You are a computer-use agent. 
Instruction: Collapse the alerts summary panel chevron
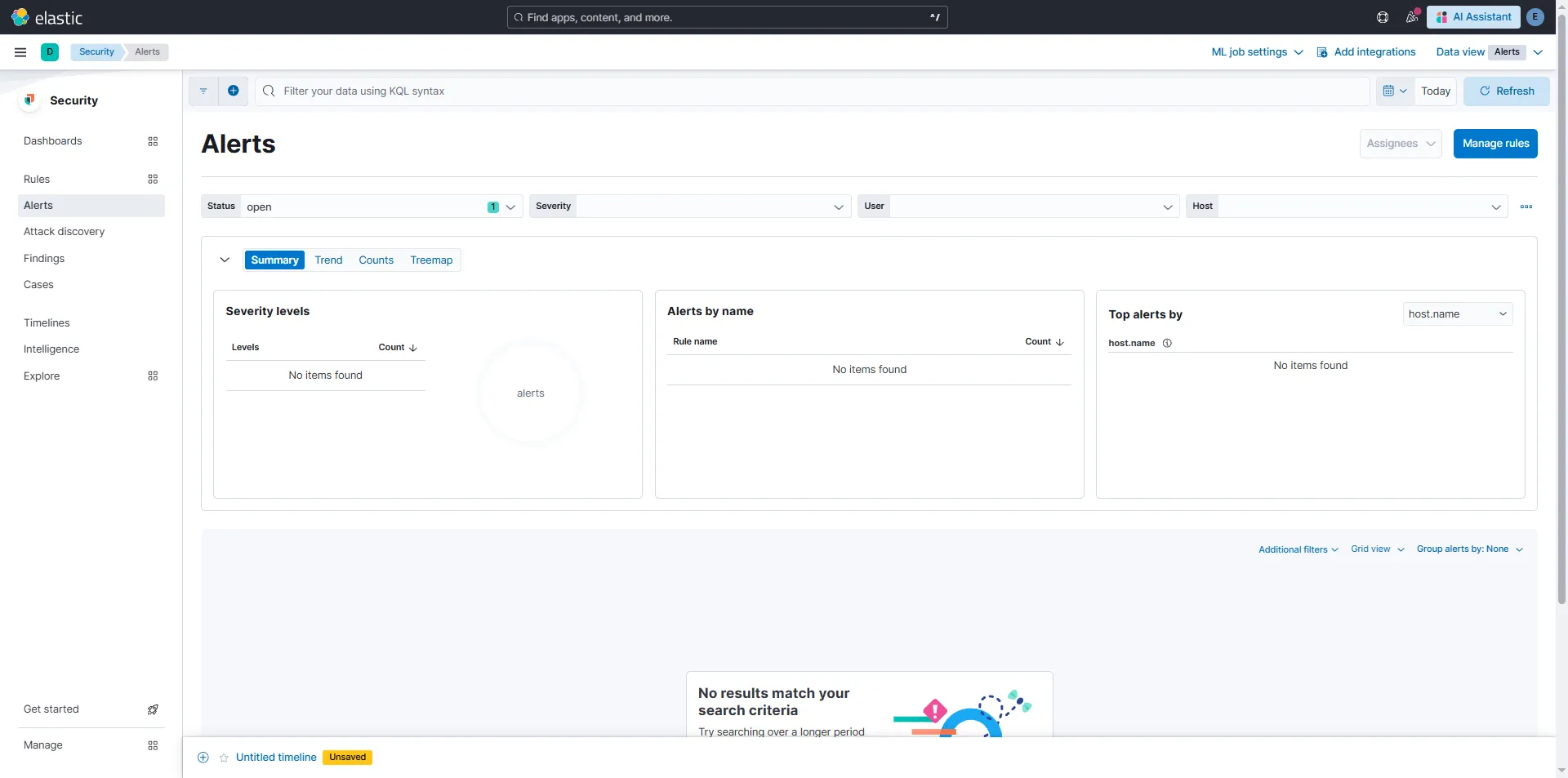click(x=225, y=260)
